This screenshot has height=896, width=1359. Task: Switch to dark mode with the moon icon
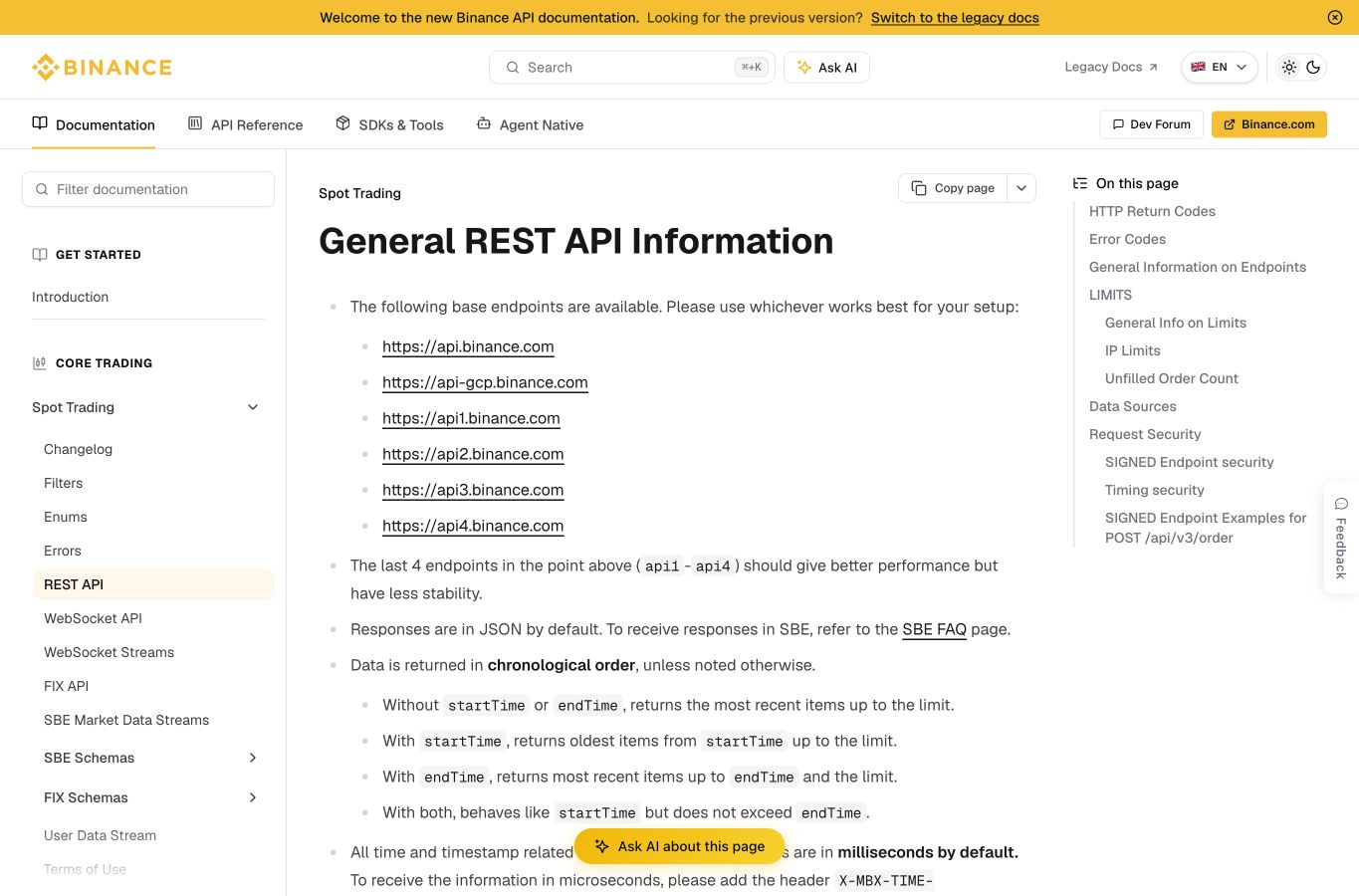[x=1313, y=67]
